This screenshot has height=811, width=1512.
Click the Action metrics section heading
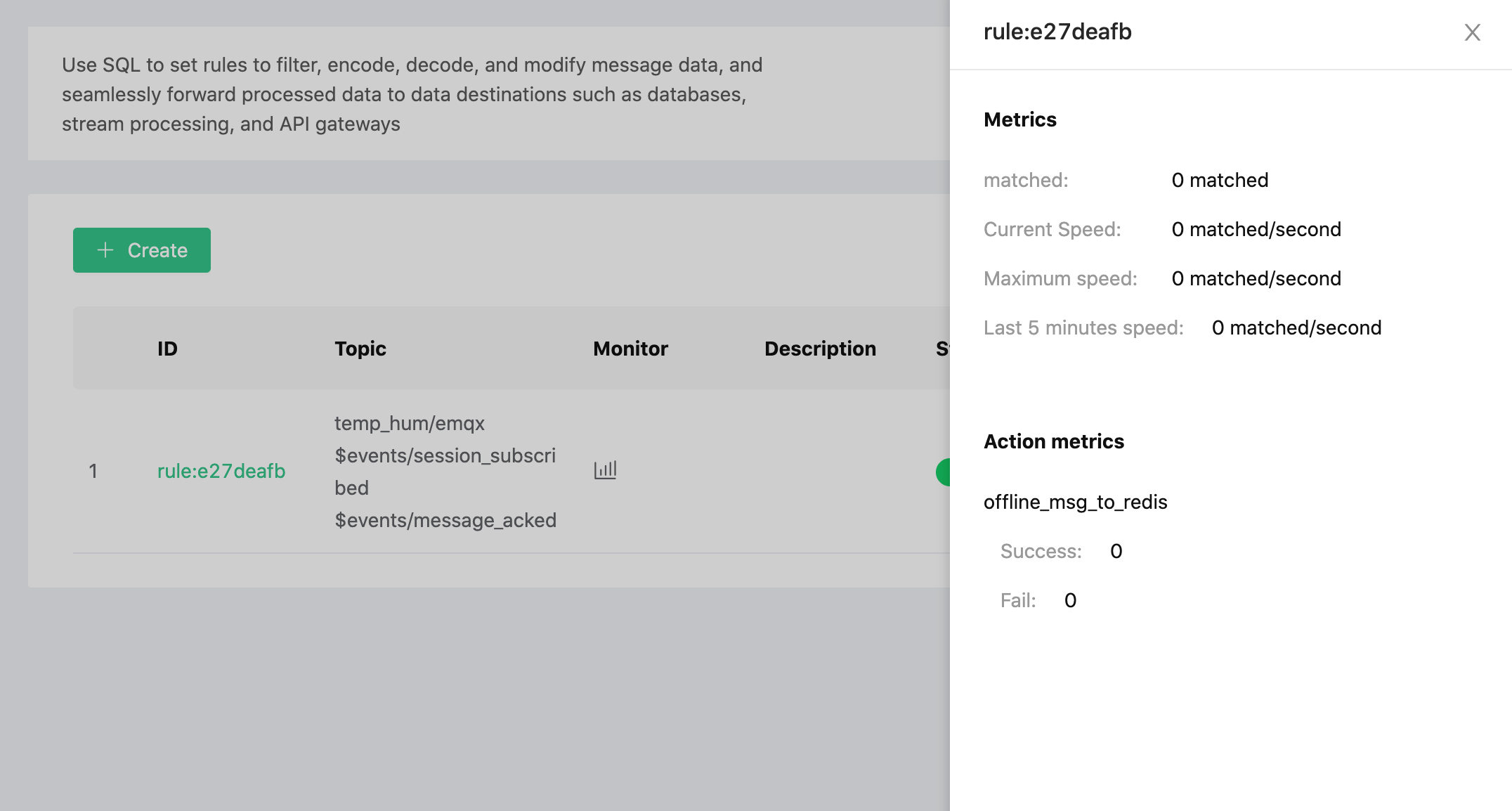pos(1053,441)
